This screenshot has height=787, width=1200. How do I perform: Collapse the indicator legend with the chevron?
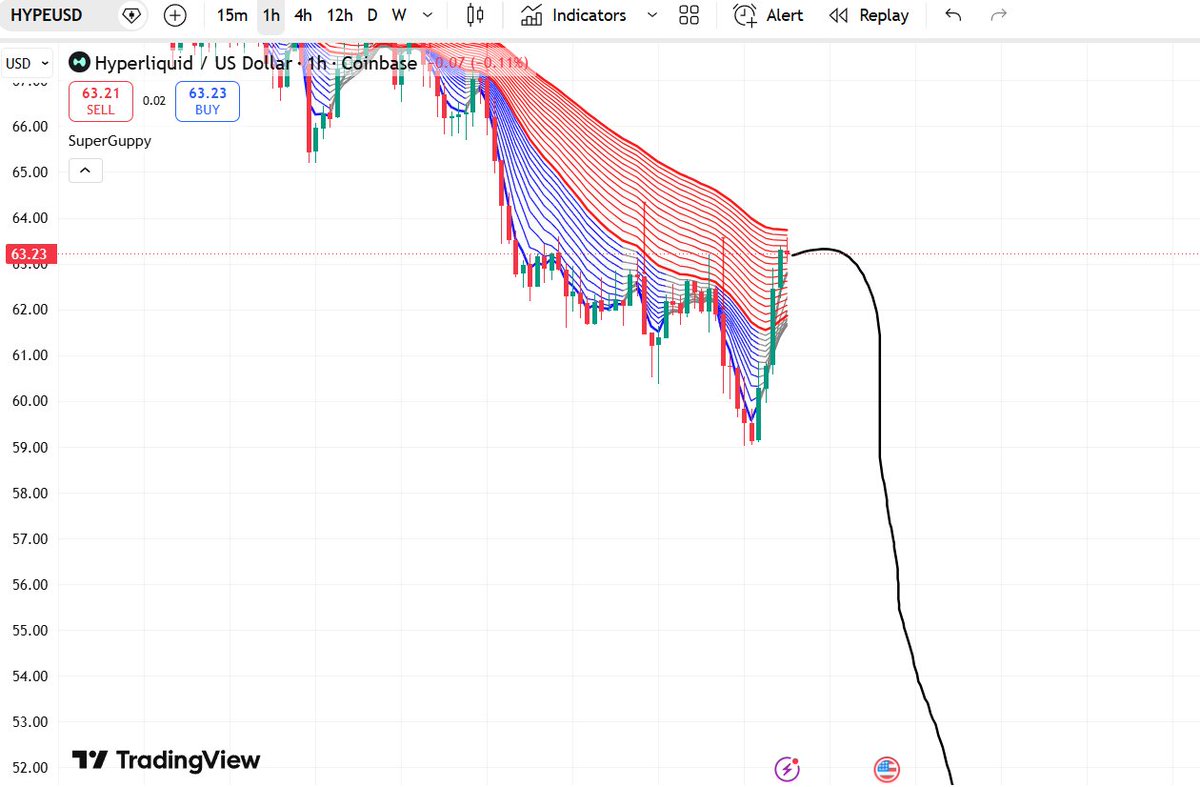coord(85,171)
